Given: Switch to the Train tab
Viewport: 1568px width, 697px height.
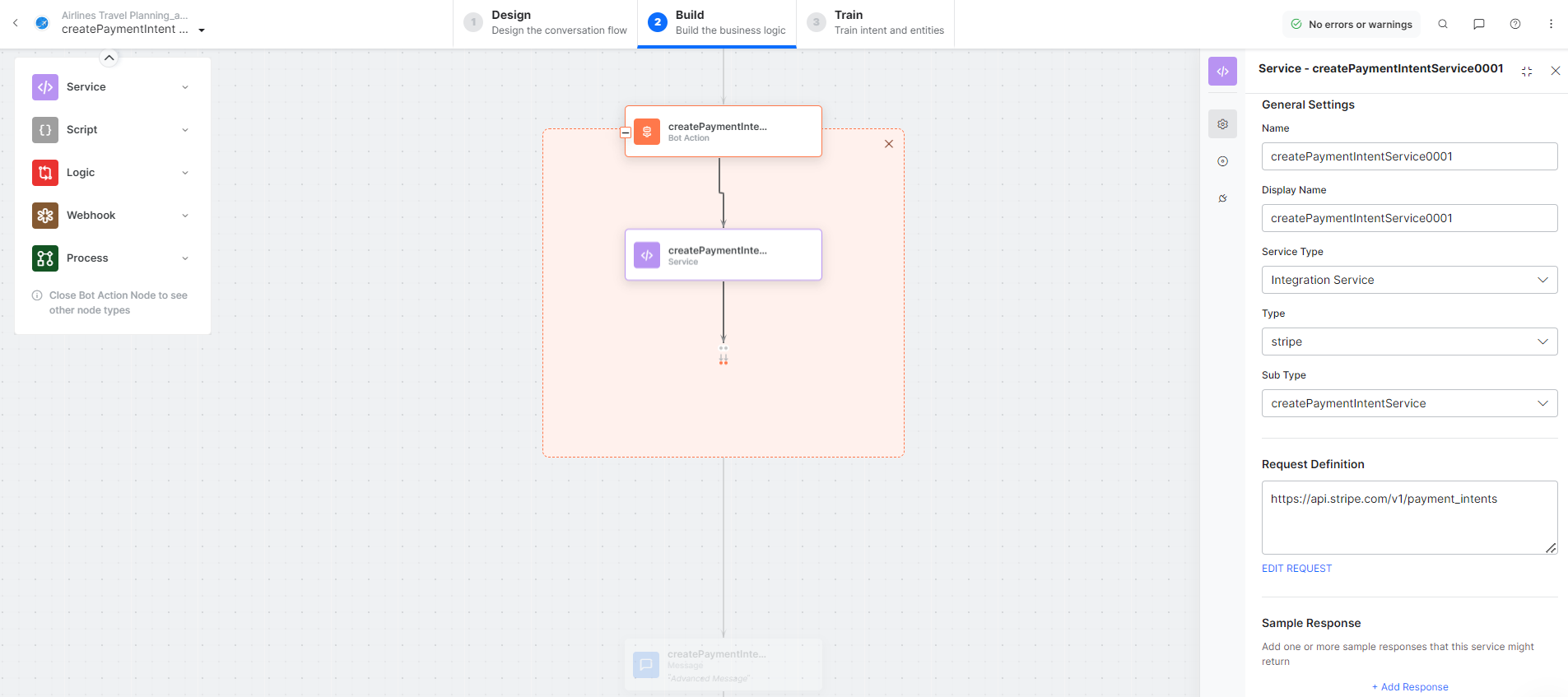Looking at the screenshot, I should pyautogui.click(x=876, y=23).
